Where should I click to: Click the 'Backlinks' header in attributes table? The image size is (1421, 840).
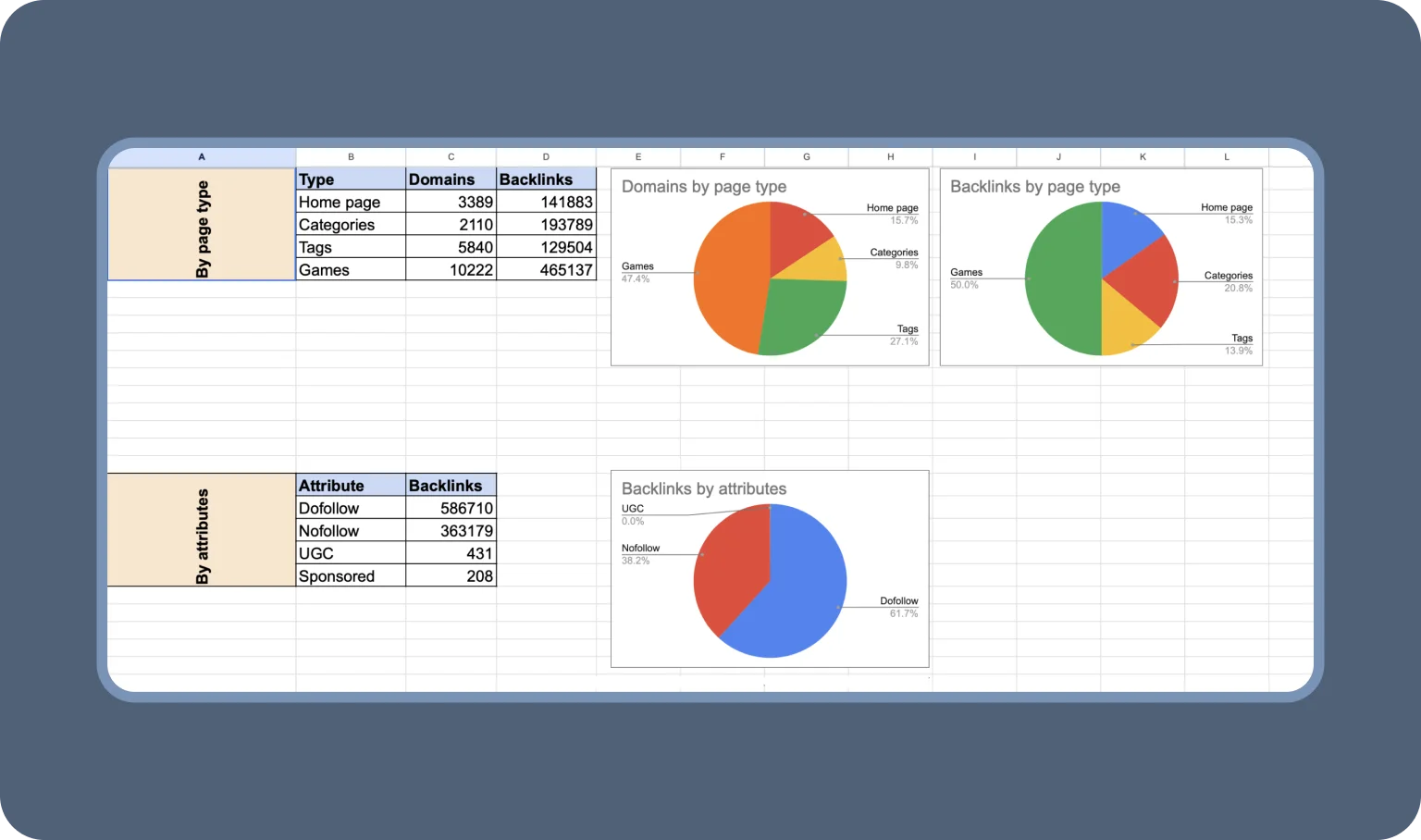[451, 485]
